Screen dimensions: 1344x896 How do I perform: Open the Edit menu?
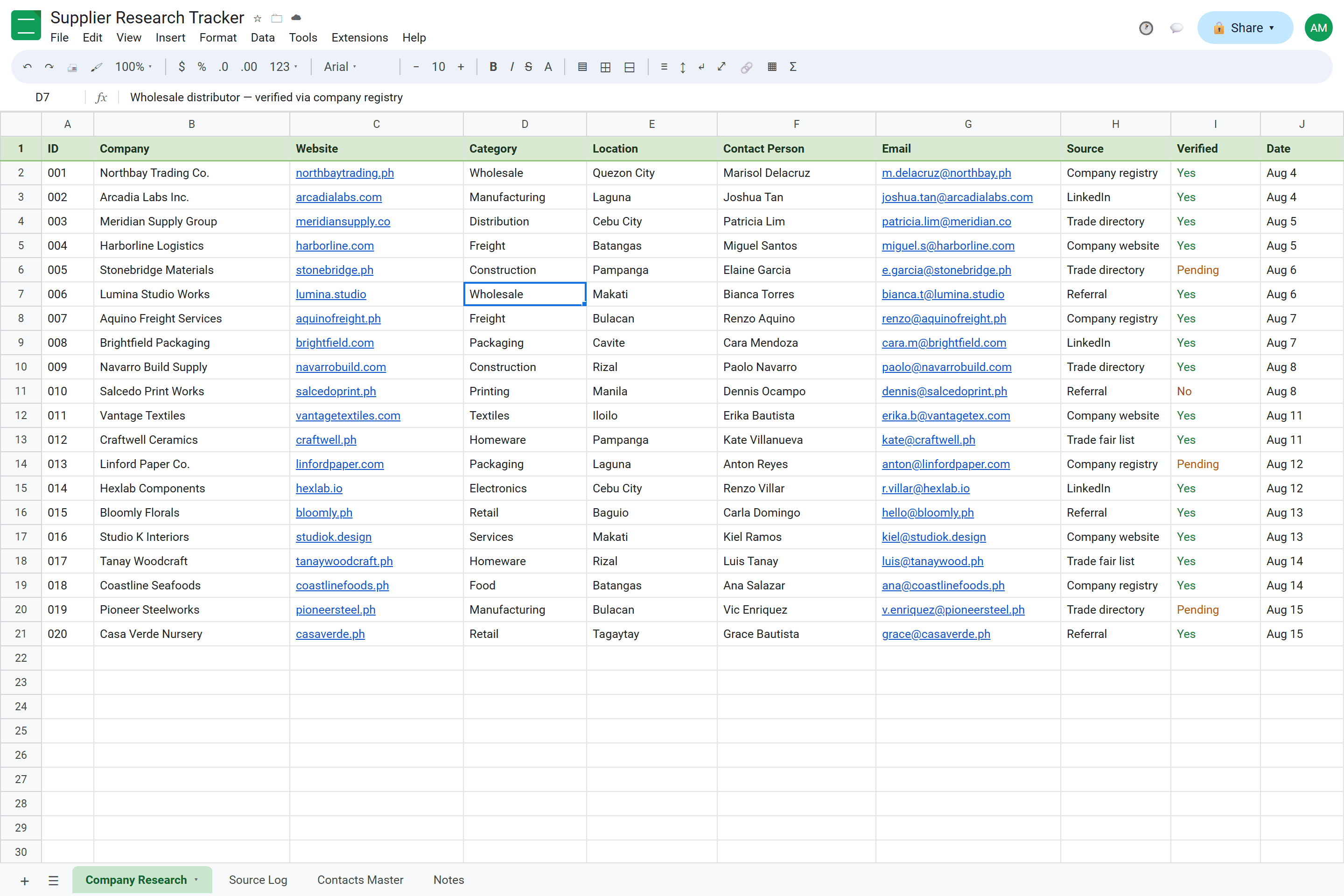pyautogui.click(x=92, y=38)
